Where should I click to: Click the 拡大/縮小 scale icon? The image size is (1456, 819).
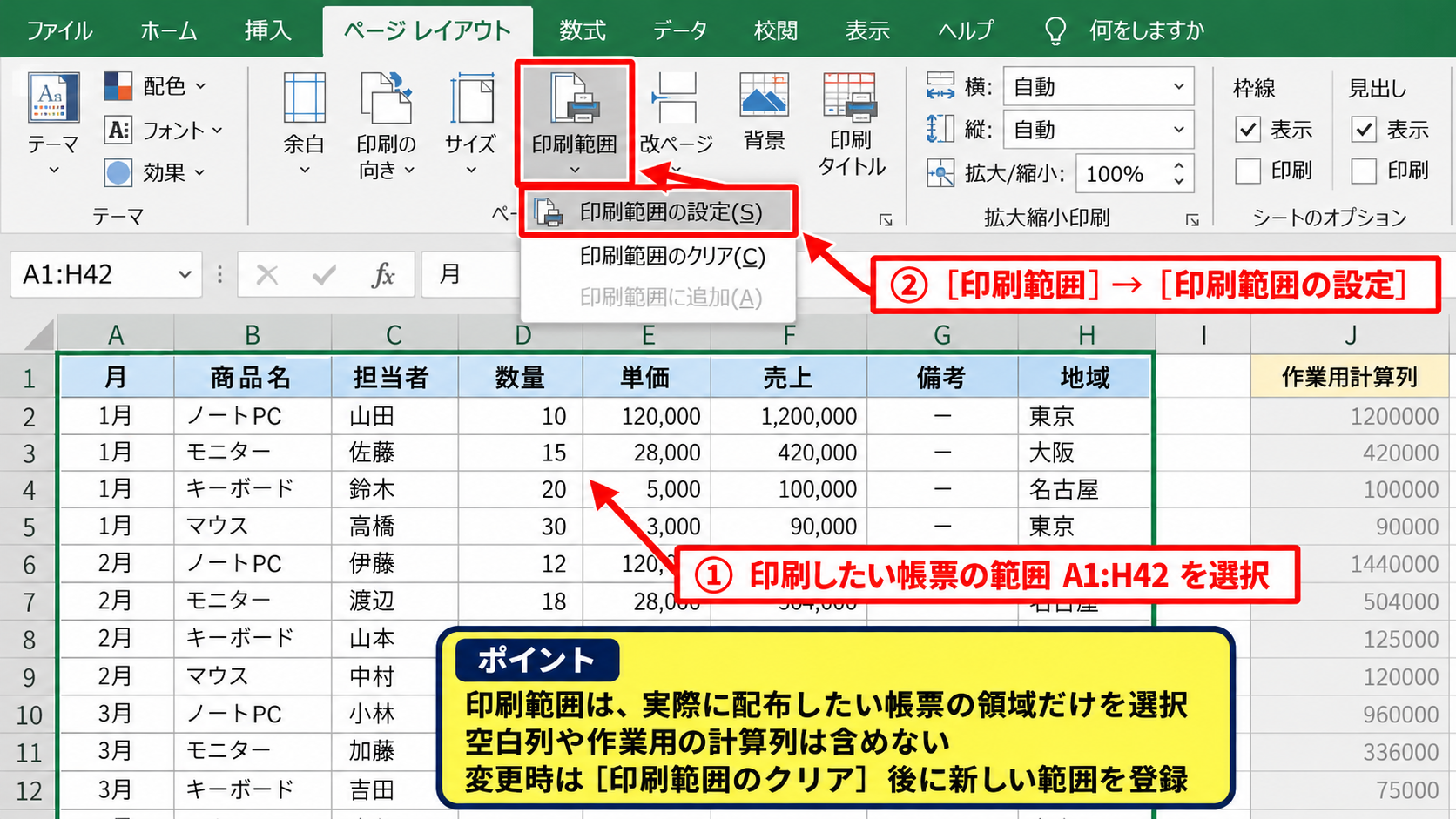point(940,173)
